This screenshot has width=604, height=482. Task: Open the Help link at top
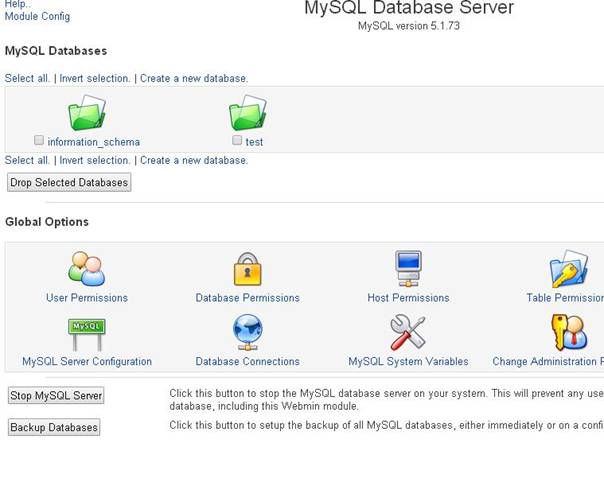click(18, 4)
